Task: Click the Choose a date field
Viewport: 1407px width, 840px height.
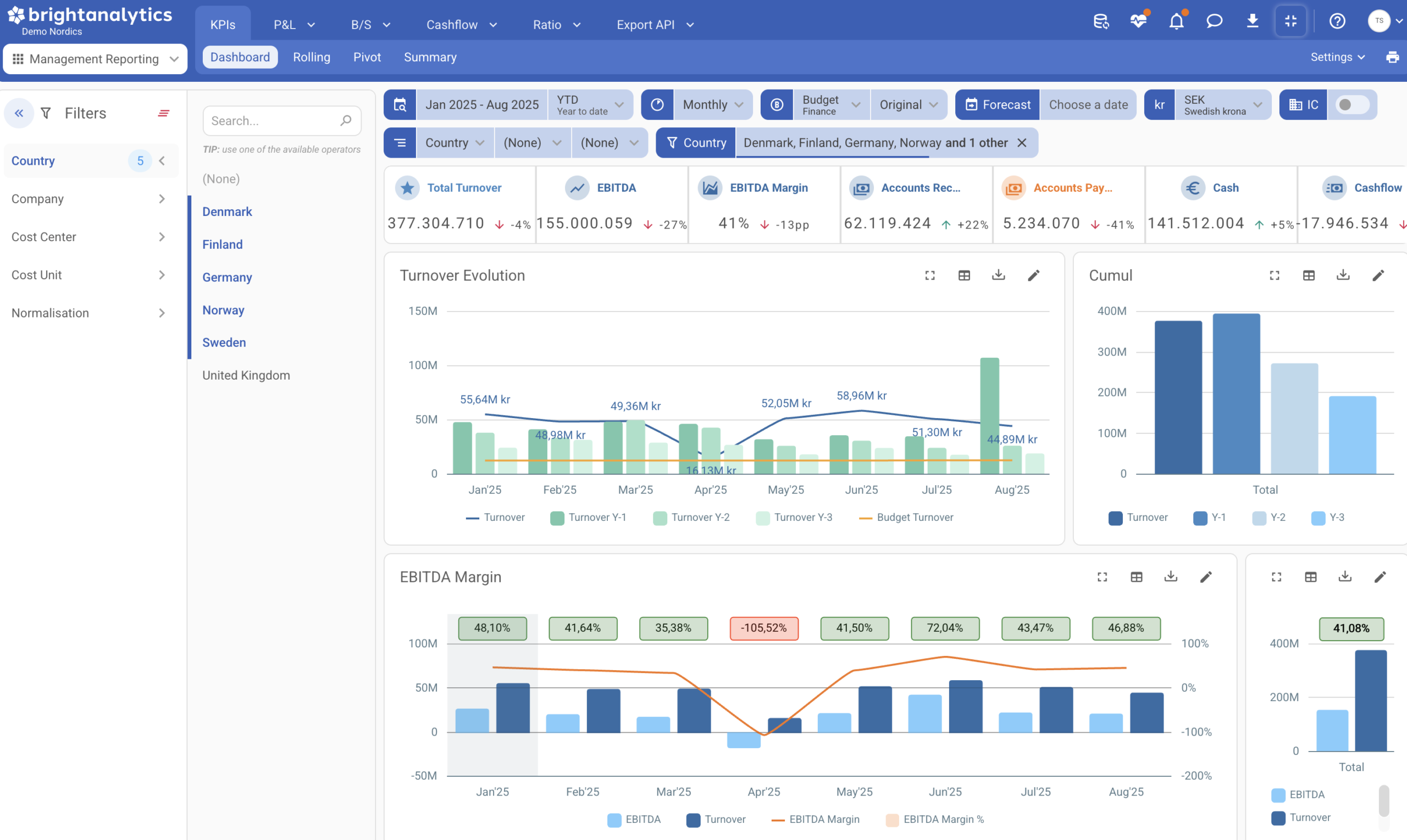Action: click(x=1088, y=105)
